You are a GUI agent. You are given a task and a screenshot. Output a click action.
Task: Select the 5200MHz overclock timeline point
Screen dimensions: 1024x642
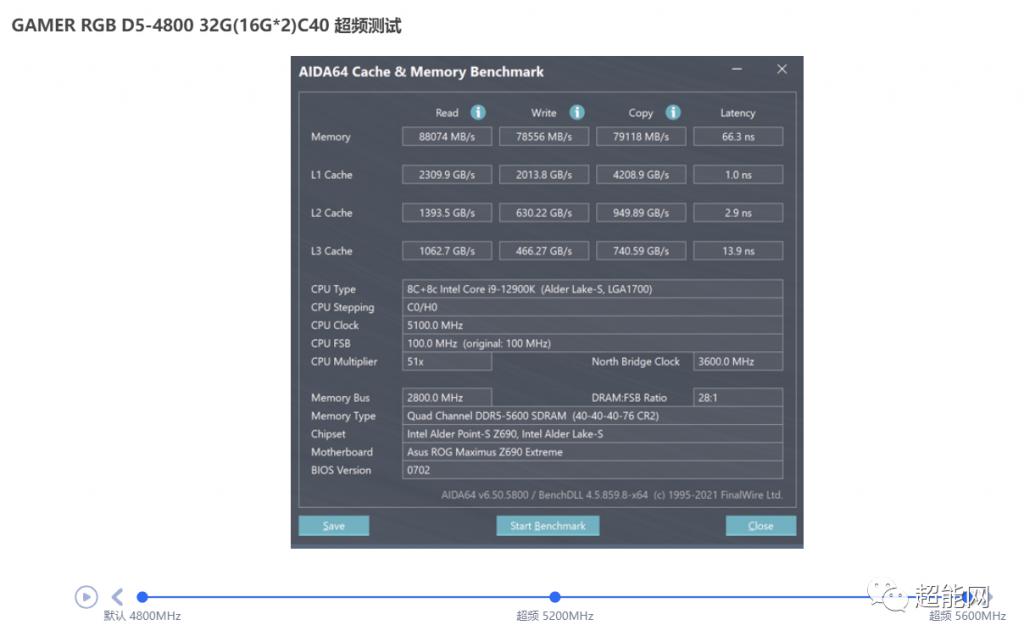click(x=555, y=597)
